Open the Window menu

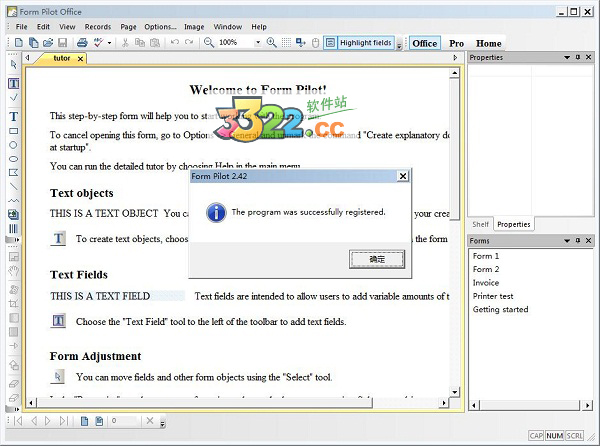228,27
